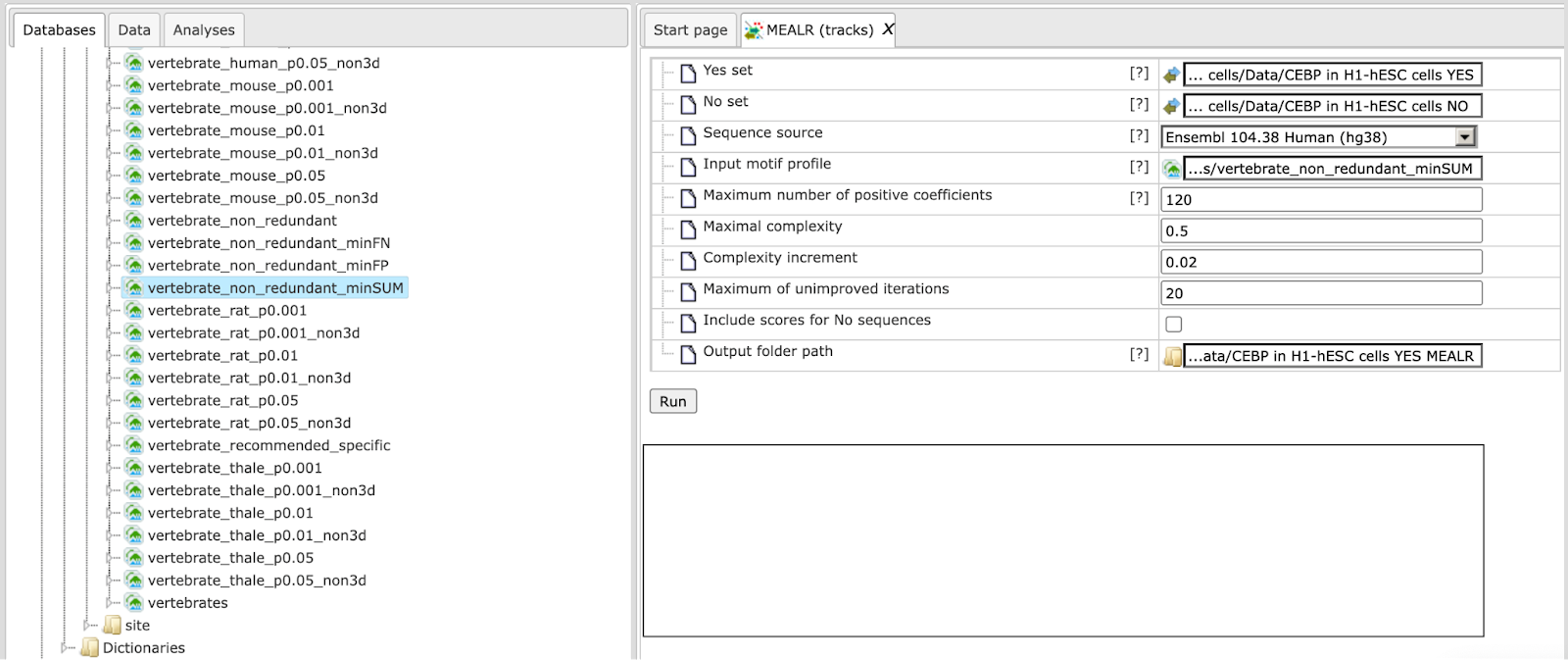Open help for Maximum number of positive coefficients
Image resolution: width=1568 pixels, height=660 pixels.
(1139, 198)
